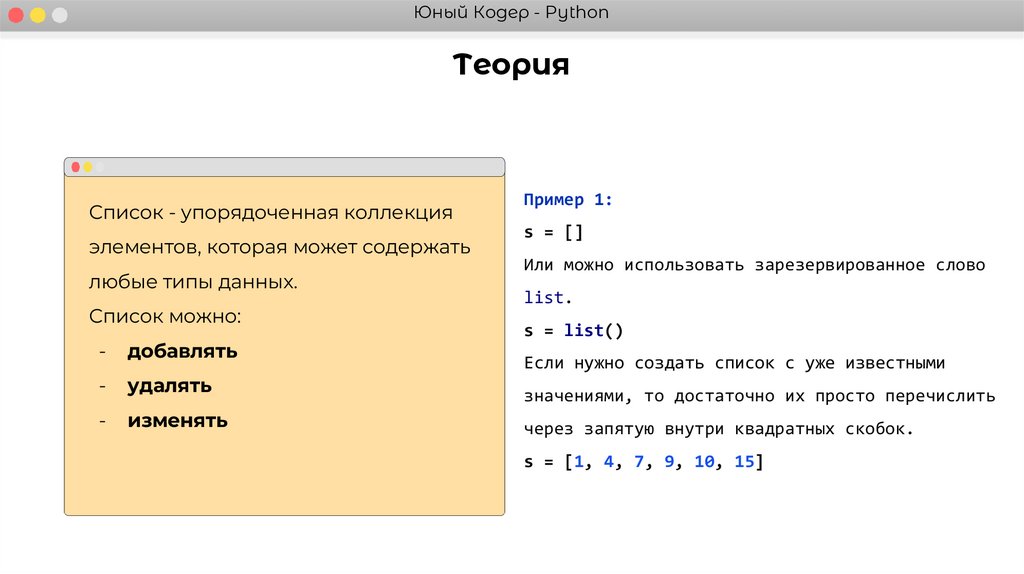Click the text 'Список можно:'

pos(165,317)
